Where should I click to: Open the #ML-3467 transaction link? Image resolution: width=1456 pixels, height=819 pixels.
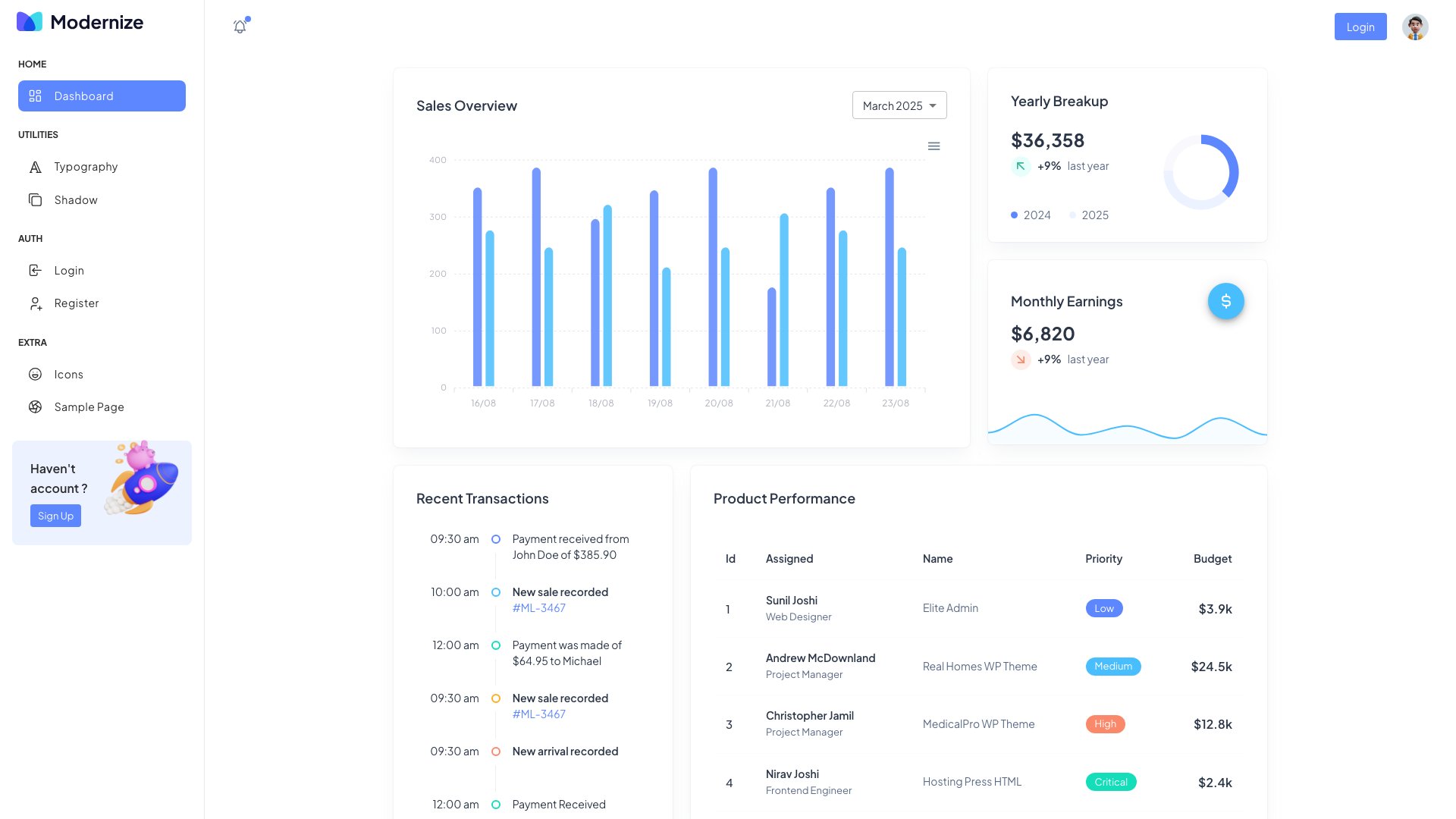538,607
